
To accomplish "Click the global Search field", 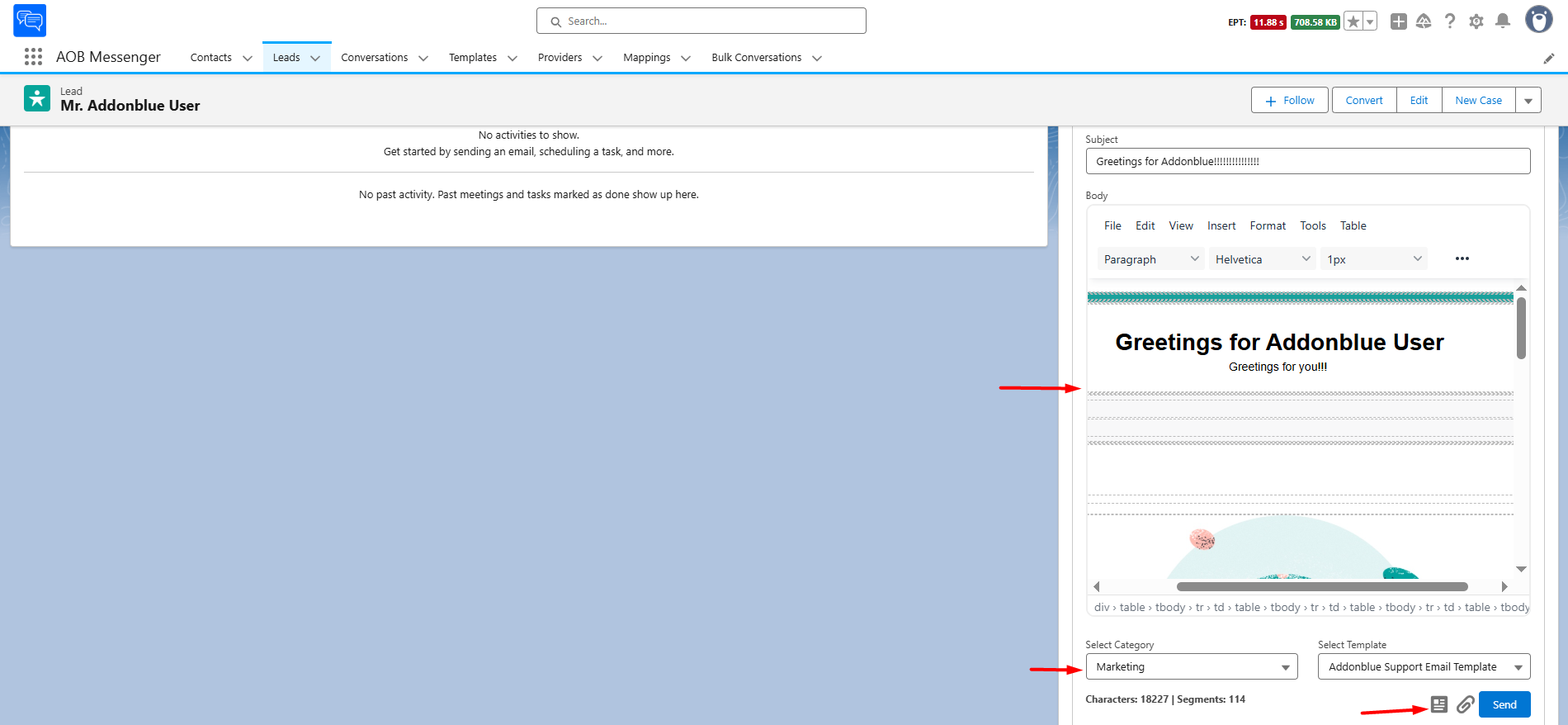I will point(701,21).
